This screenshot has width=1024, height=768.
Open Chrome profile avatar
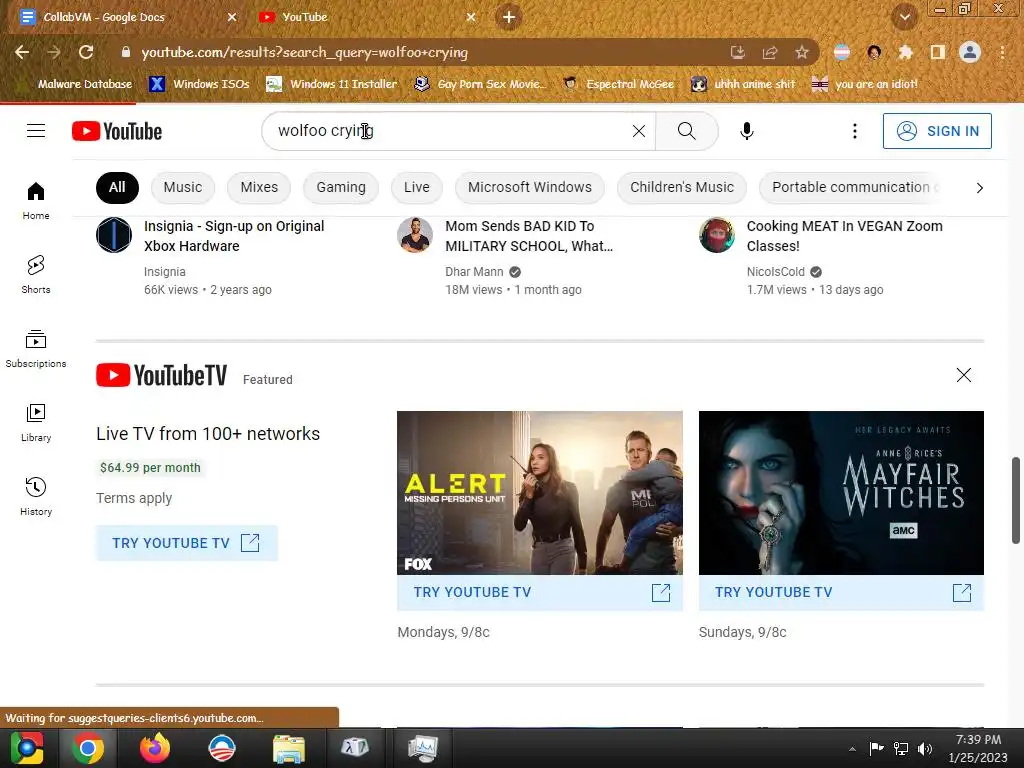point(970,52)
